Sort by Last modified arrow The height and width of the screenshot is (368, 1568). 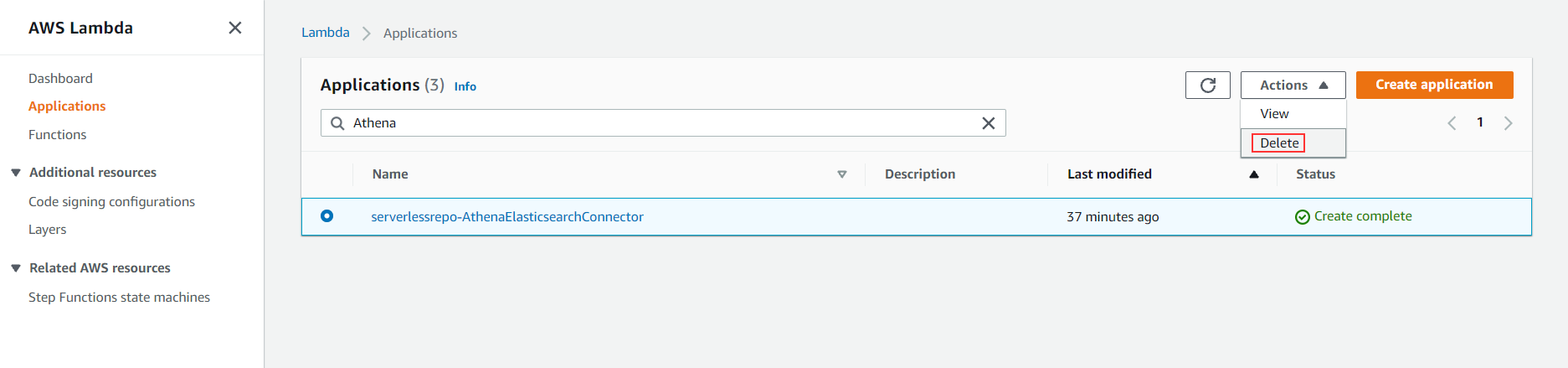pyautogui.click(x=1253, y=174)
